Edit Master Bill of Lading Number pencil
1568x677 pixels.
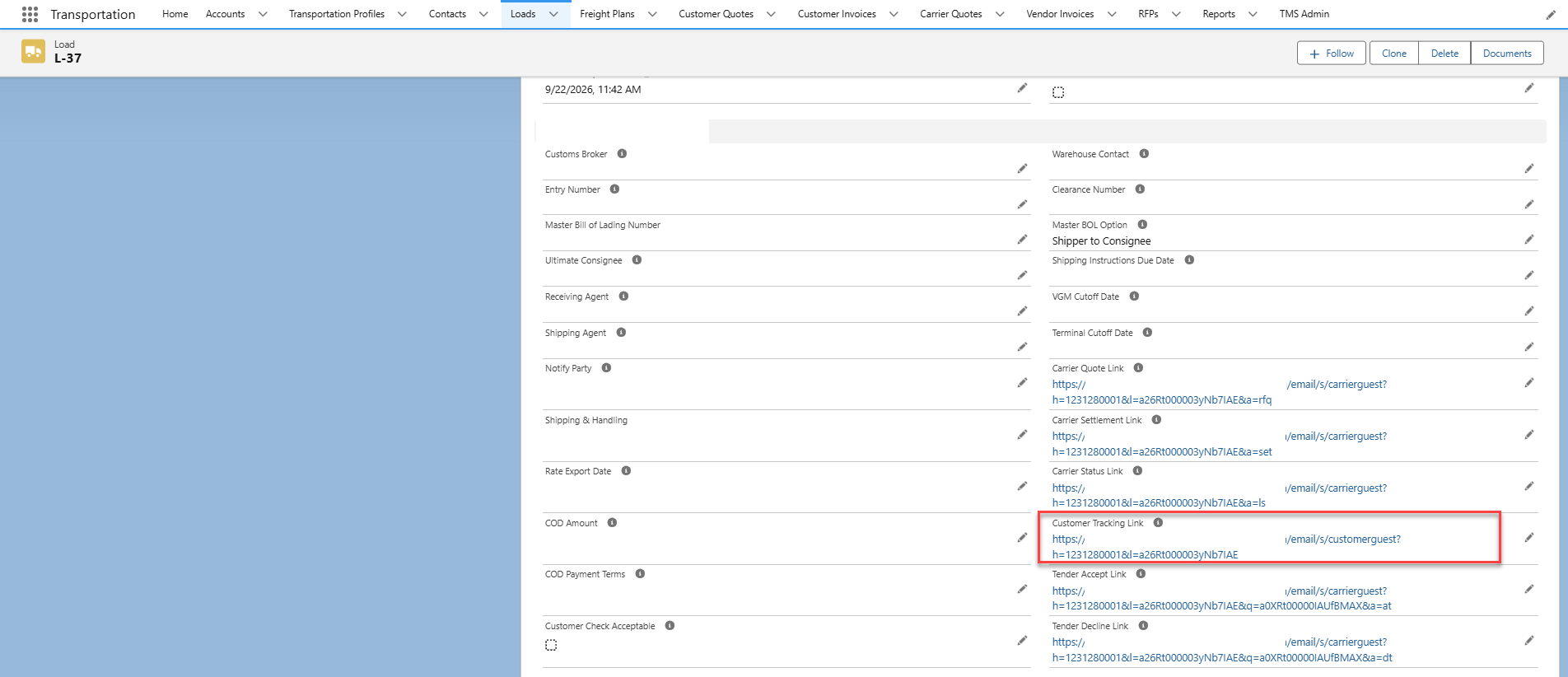[x=1022, y=240]
